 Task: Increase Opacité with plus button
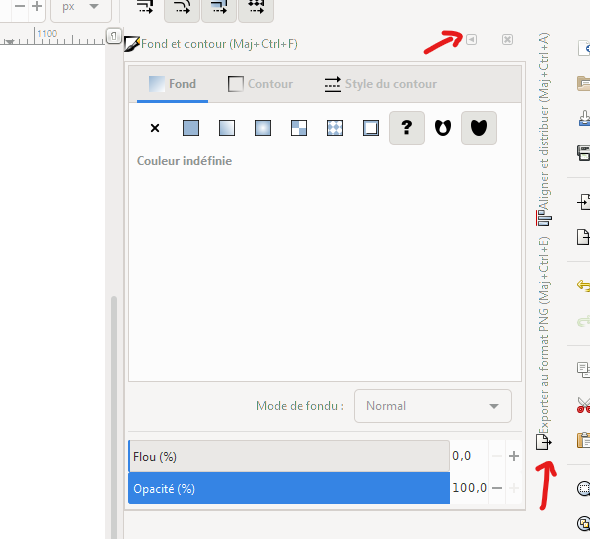pos(514,488)
